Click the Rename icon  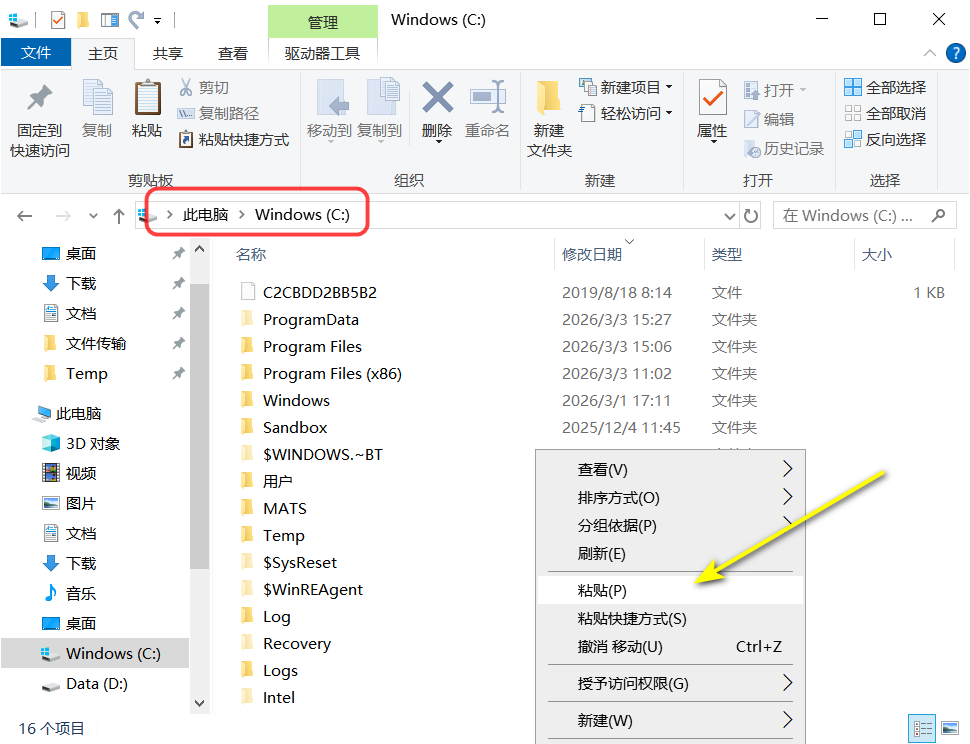pyautogui.click(x=488, y=97)
